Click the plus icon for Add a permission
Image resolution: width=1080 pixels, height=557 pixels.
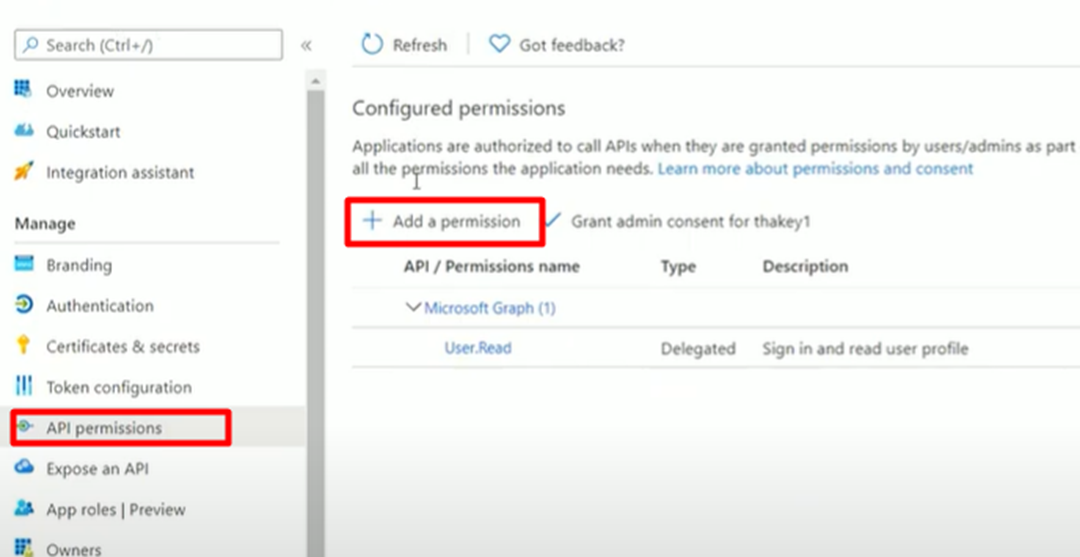coord(372,220)
